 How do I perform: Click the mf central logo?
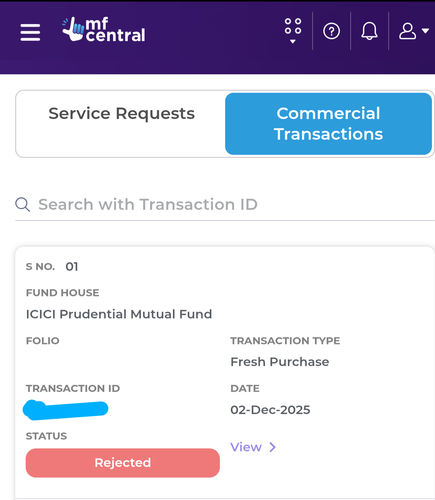pos(103,30)
